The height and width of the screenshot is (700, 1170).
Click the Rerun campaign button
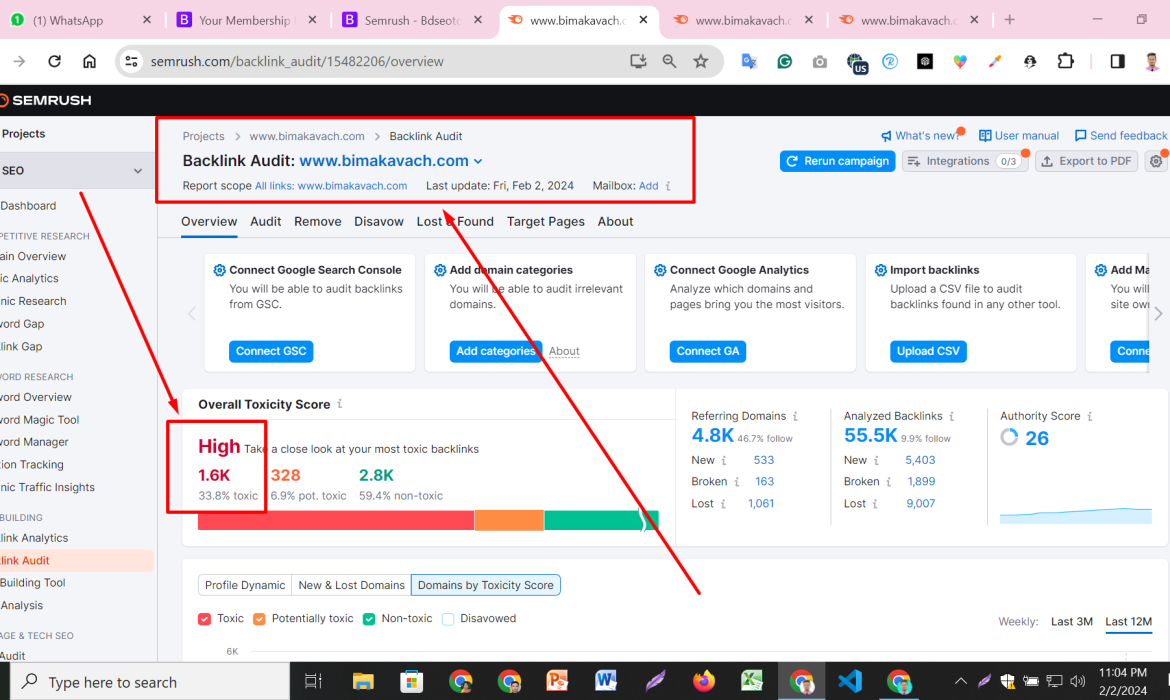click(x=837, y=161)
